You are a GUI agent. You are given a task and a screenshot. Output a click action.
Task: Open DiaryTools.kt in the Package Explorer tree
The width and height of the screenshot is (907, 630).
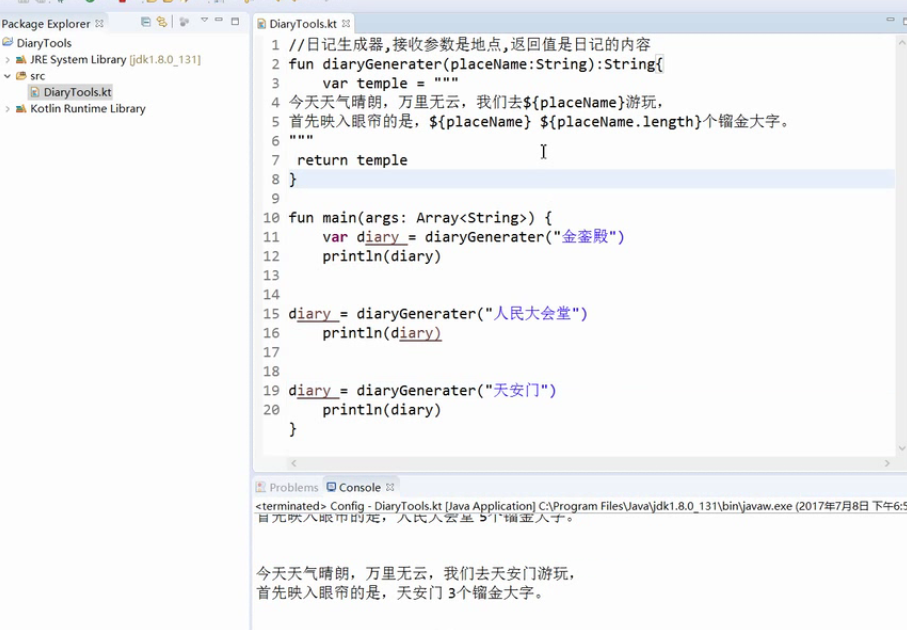pos(78,92)
